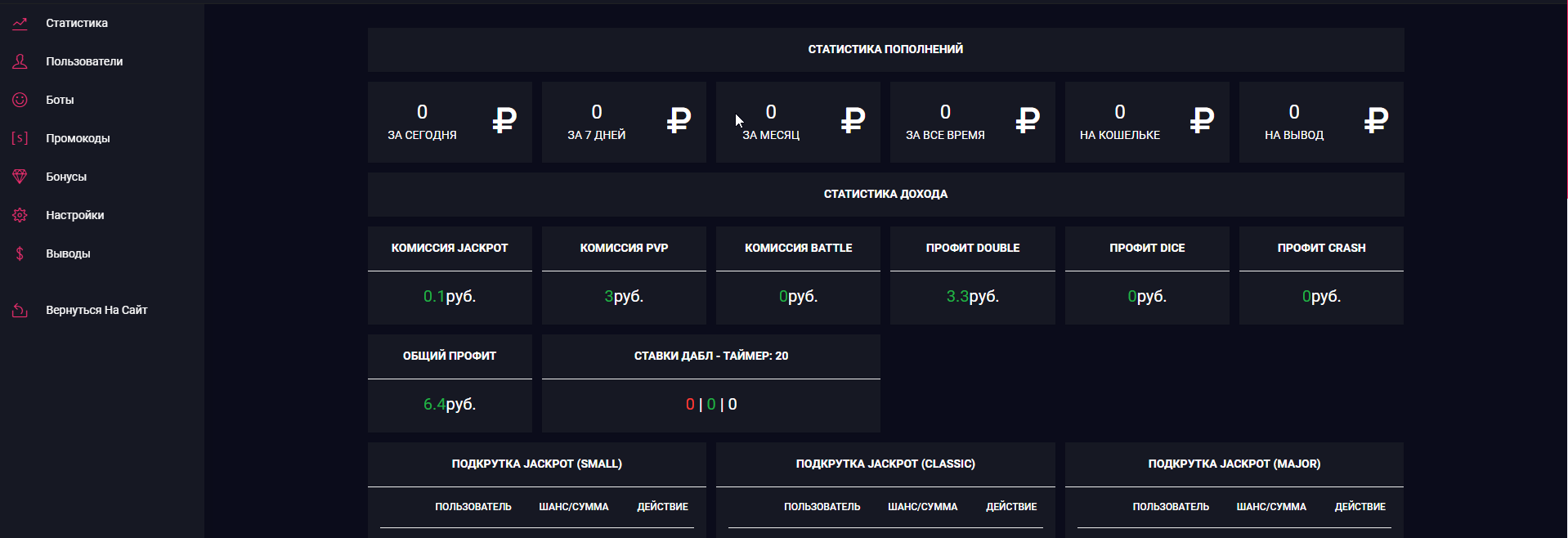Click the Подкрутка Jackpot (Classic) panel header

[885, 464]
